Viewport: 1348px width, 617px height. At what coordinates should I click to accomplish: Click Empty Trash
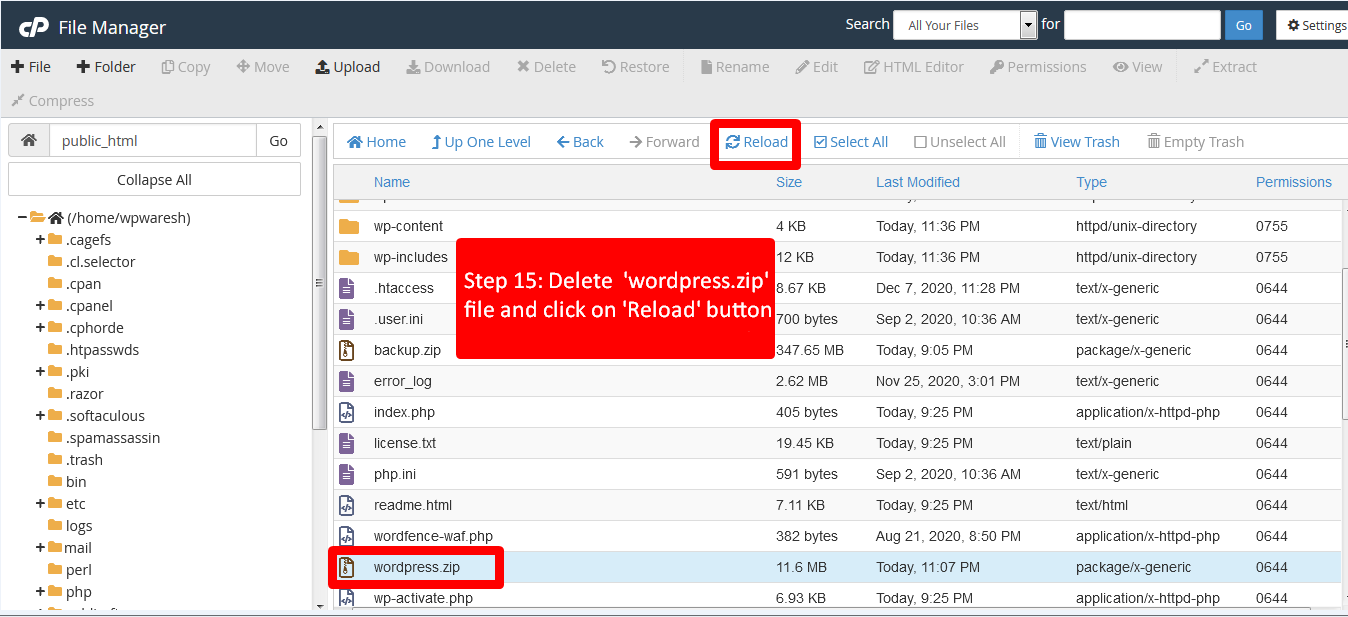(x=1195, y=142)
